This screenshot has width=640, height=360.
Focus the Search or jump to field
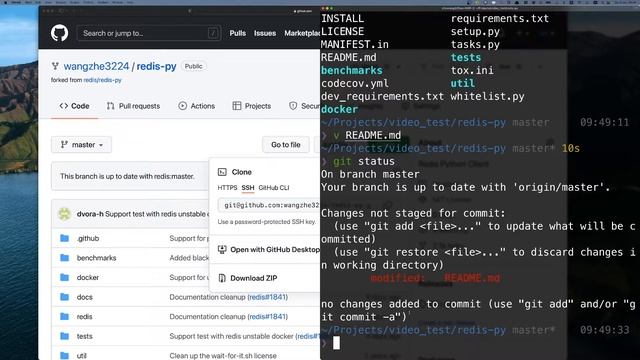tap(149, 33)
